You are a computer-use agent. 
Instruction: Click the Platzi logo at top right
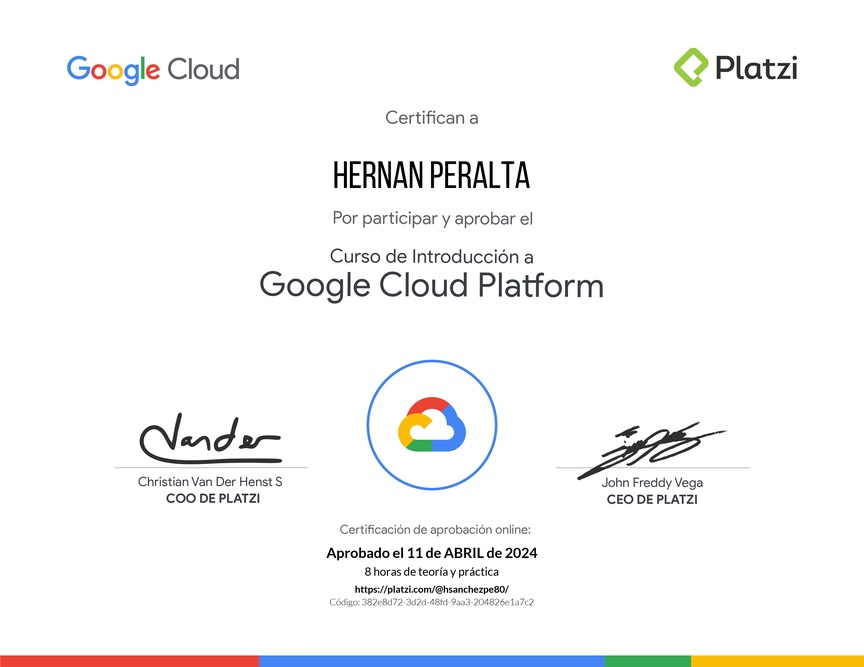pos(736,67)
